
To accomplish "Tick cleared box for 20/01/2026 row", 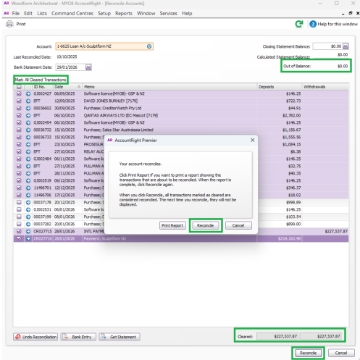I will [19, 224].
